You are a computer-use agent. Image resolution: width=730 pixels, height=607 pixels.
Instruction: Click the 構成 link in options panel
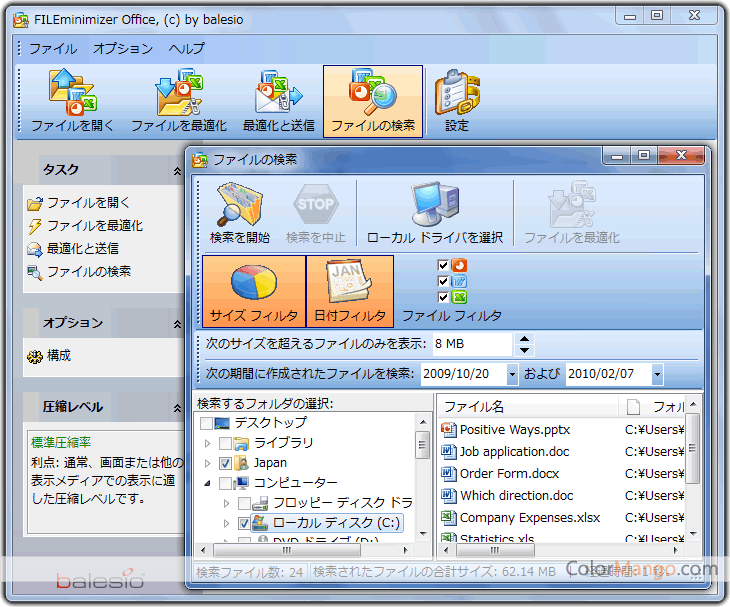tap(59, 355)
